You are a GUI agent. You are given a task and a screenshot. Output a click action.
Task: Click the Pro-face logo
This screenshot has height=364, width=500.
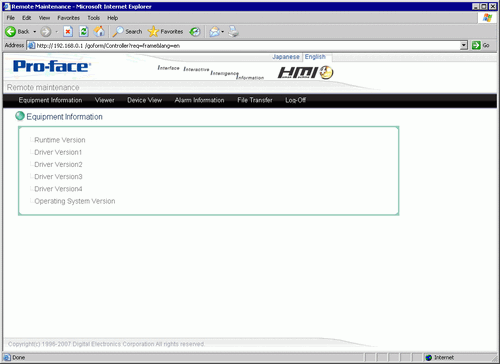click(x=52, y=66)
